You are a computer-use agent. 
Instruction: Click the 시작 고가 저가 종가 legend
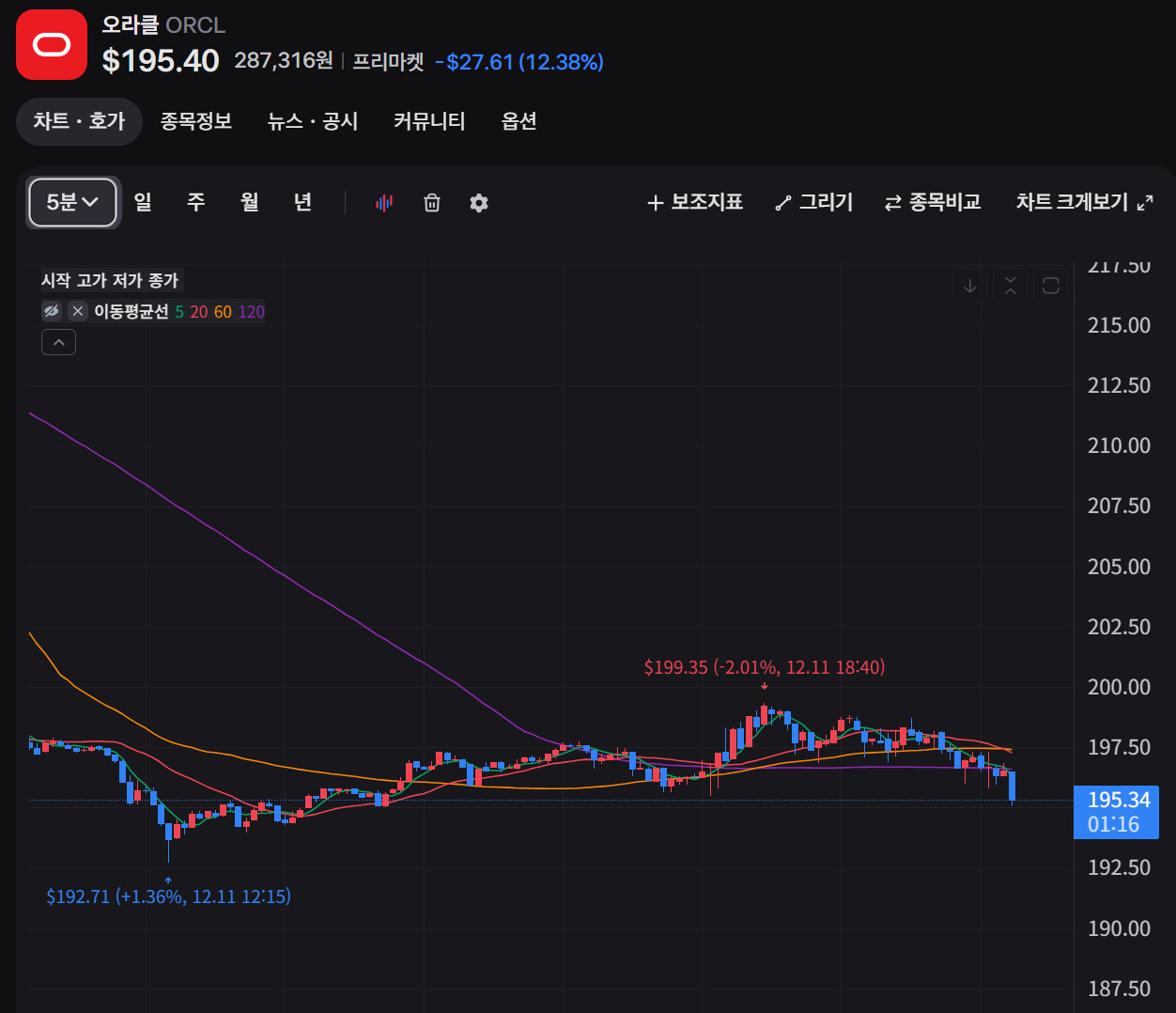click(110, 280)
